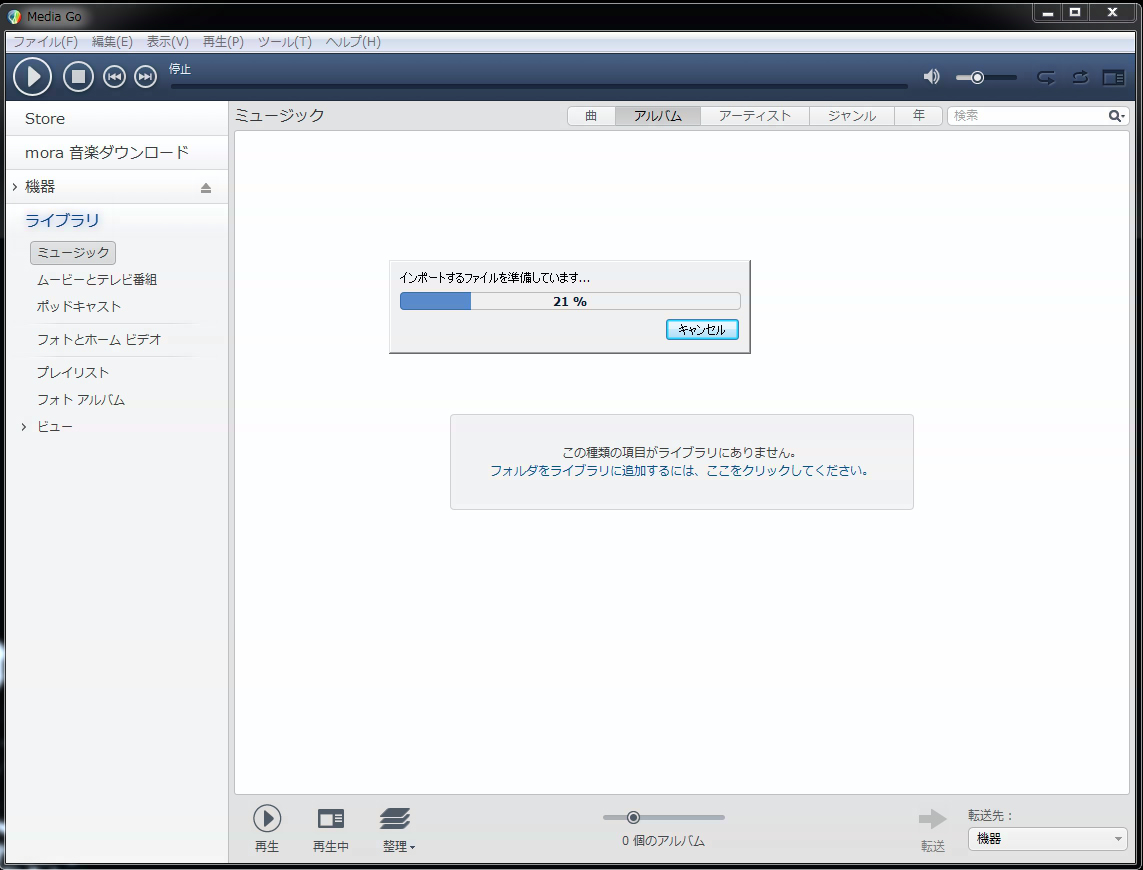Skip to the next track
This screenshot has height=870, width=1143.
(x=146, y=77)
